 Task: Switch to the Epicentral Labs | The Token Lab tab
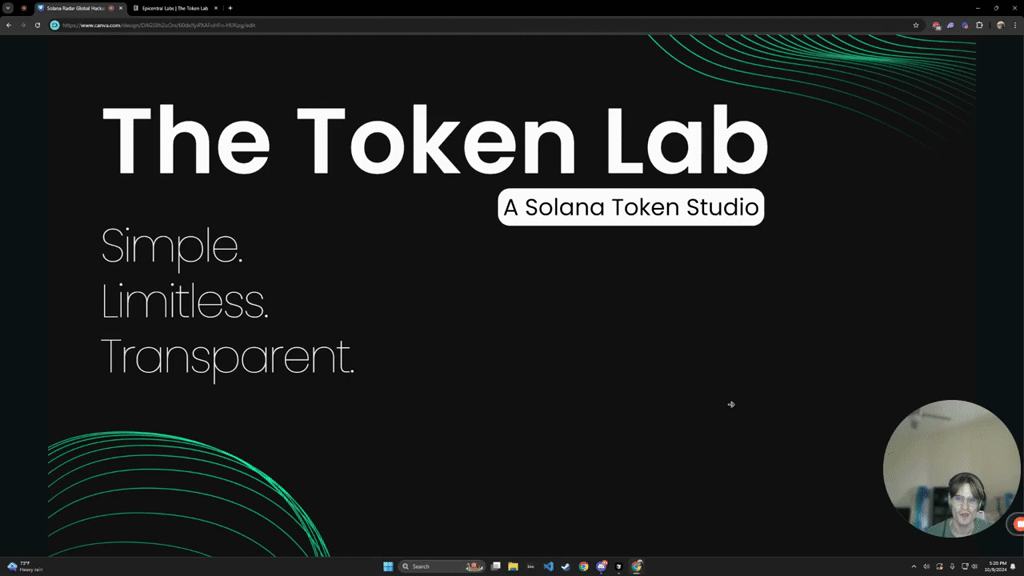(x=175, y=8)
